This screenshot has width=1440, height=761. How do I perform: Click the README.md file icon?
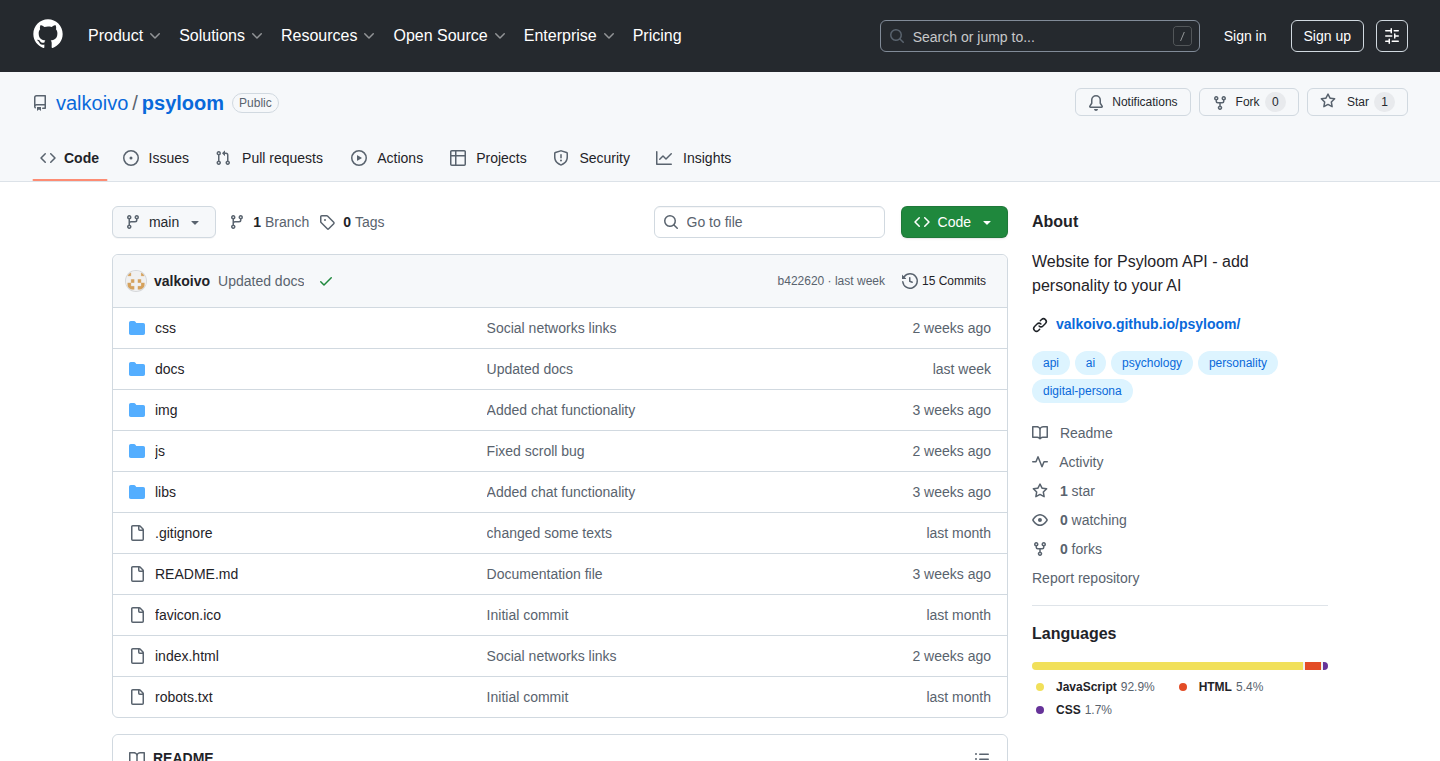pos(137,574)
